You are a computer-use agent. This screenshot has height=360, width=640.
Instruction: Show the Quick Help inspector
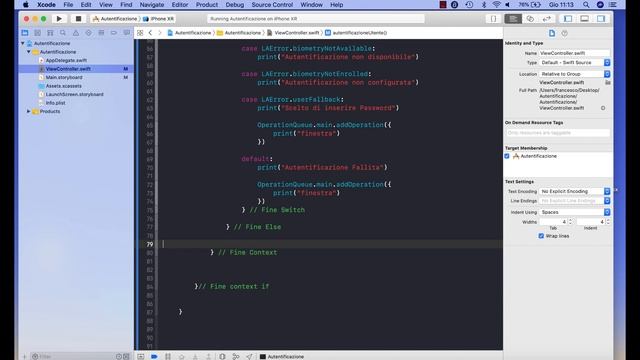click(564, 33)
